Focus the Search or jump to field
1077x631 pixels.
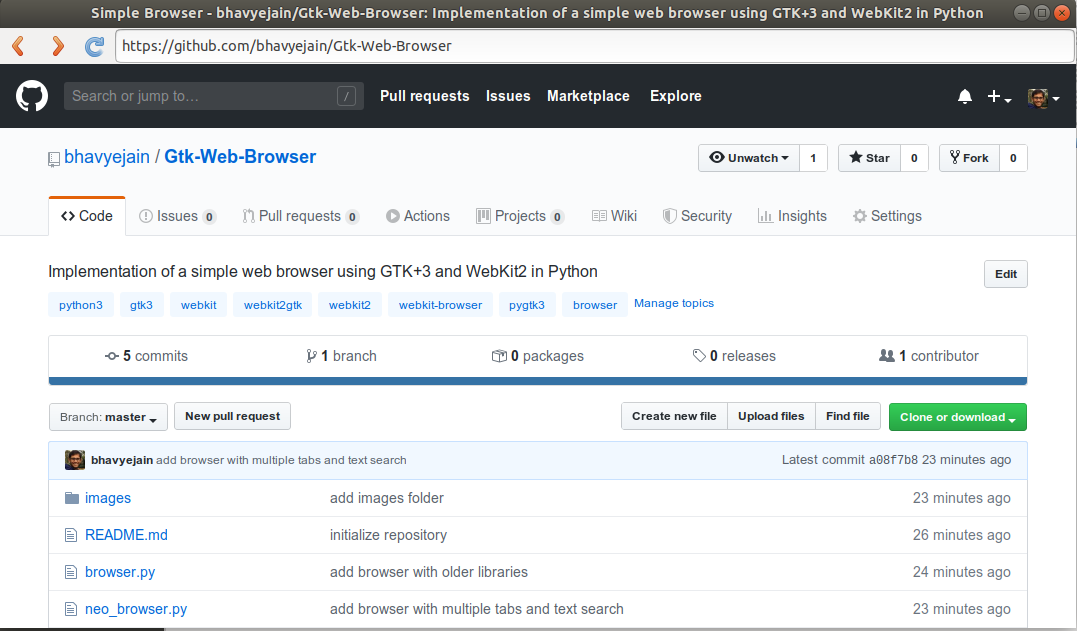214,96
